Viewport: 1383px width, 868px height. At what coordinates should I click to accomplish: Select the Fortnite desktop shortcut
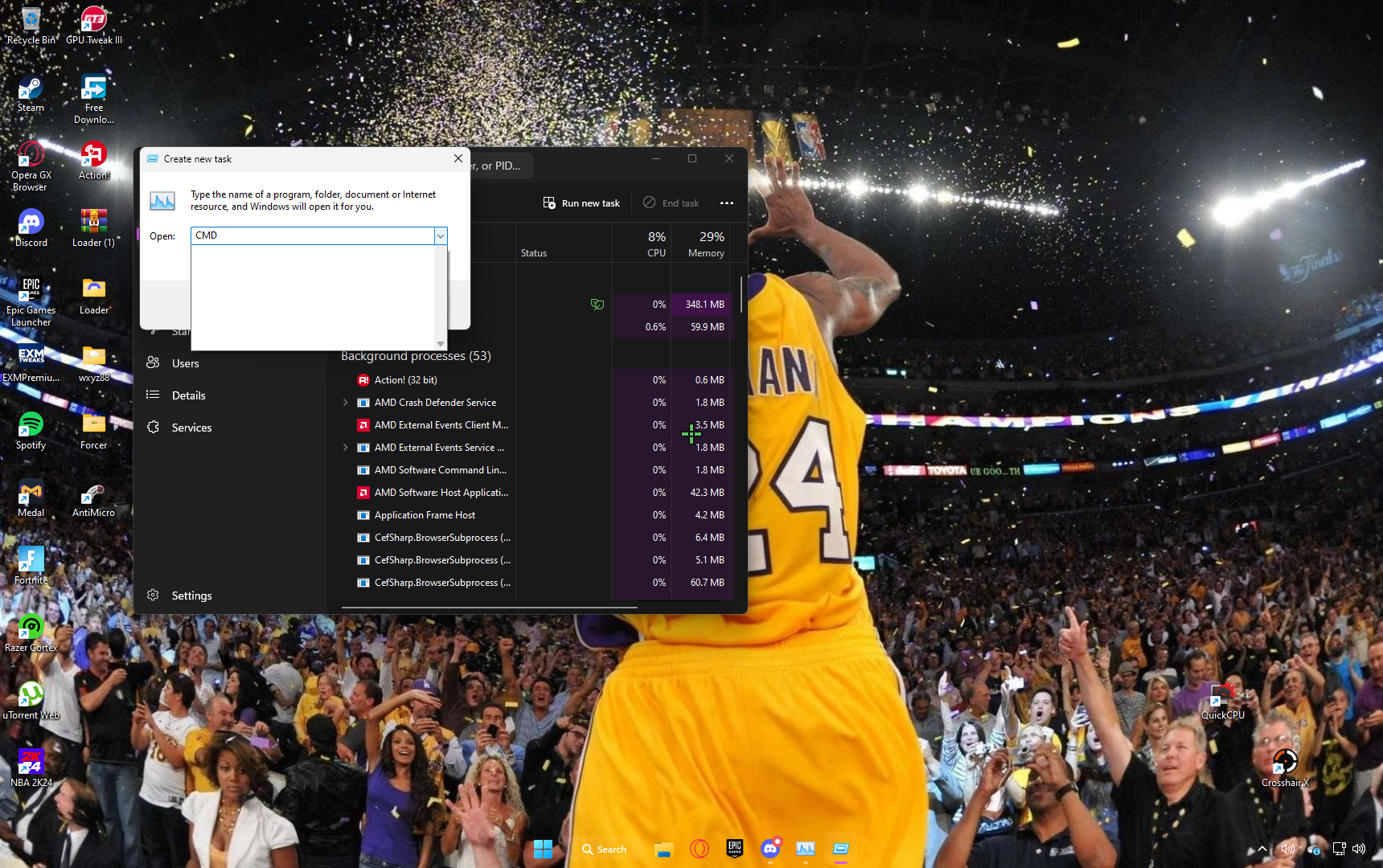pos(31,565)
